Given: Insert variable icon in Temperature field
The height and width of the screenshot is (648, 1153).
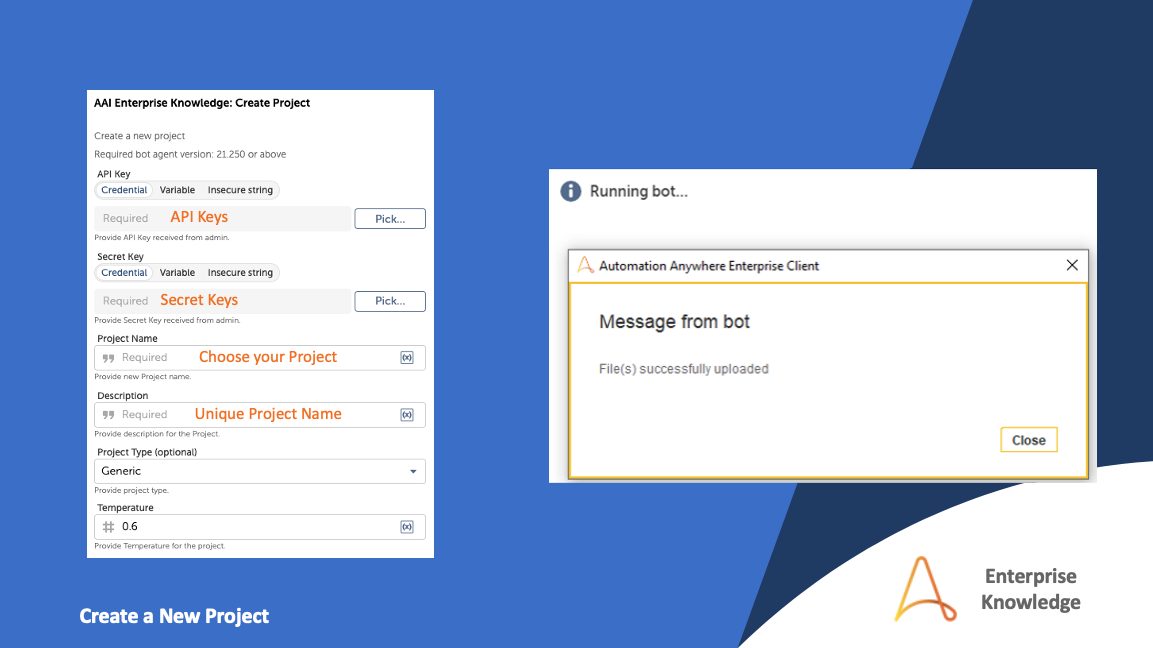Looking at the screenshot, I should pyautogui.click(x=407, y=527).
